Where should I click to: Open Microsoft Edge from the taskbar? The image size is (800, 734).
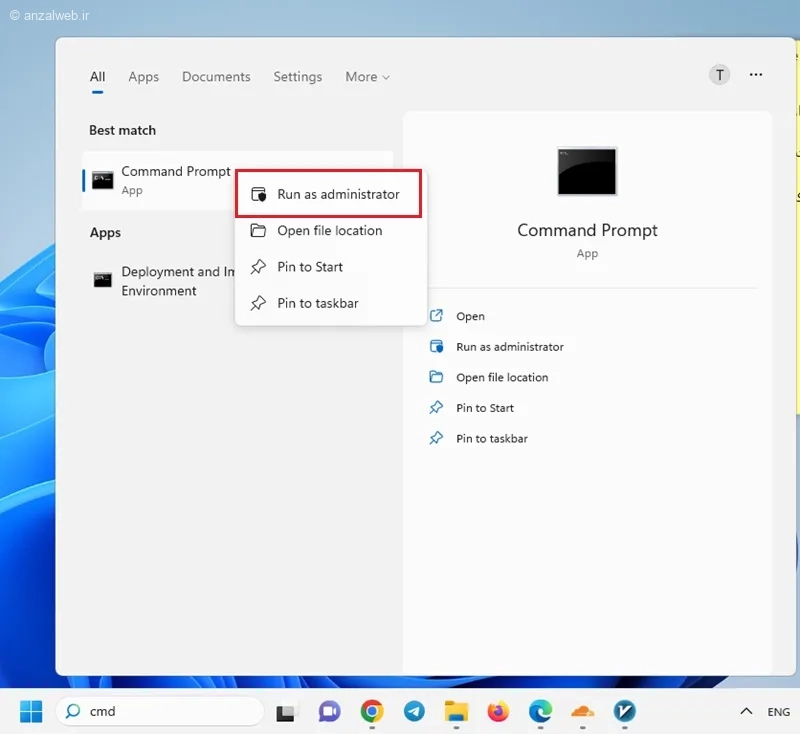click(540, 711)
